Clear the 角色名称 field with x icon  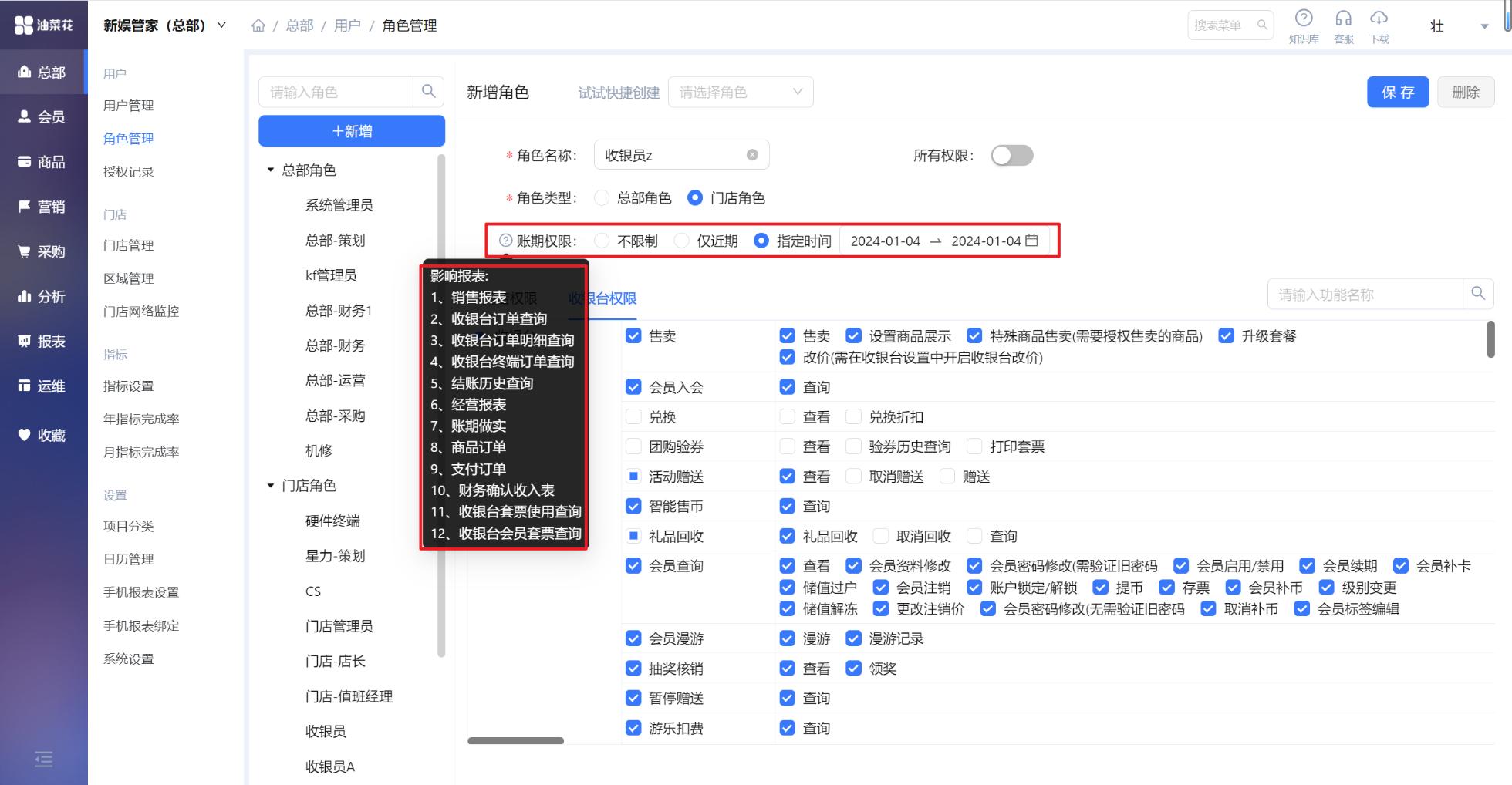coord(752,155)
